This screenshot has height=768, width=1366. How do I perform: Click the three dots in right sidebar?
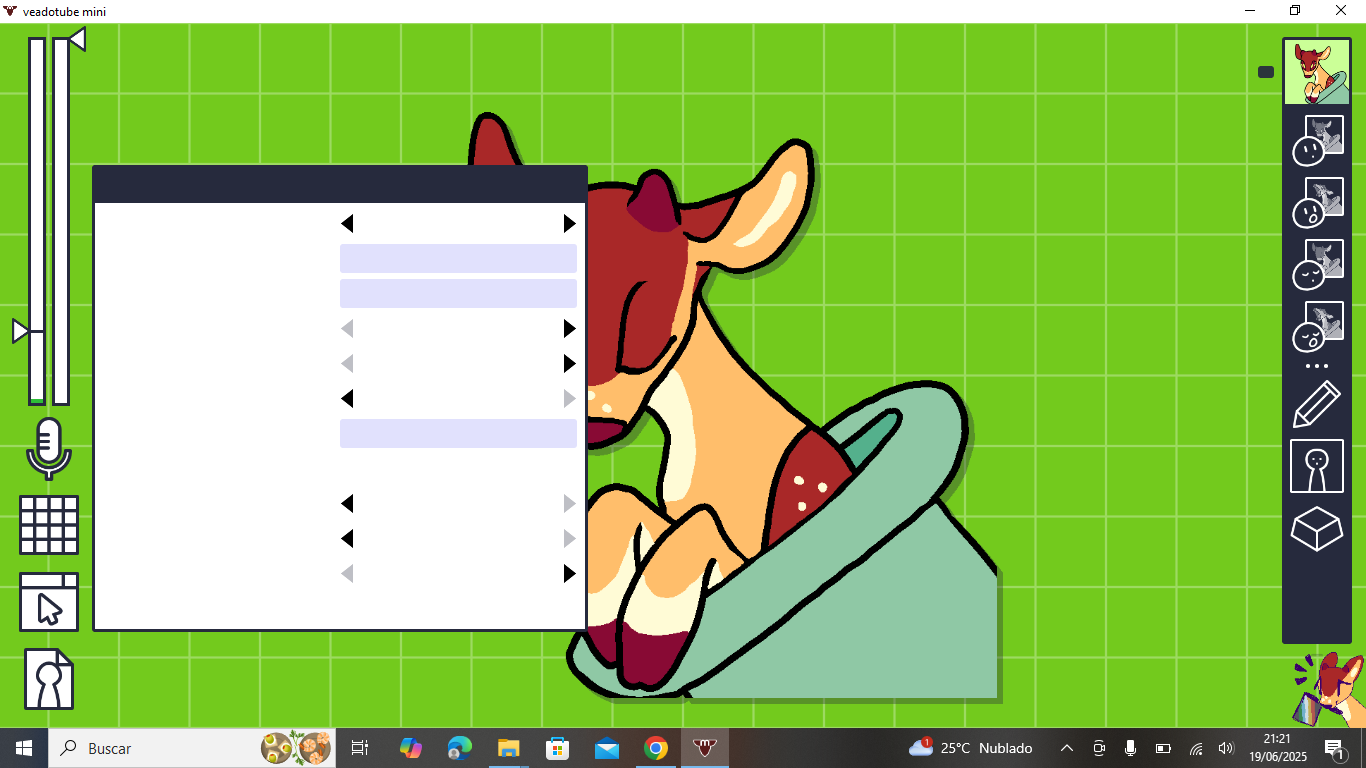click(x=1316, y=367)
